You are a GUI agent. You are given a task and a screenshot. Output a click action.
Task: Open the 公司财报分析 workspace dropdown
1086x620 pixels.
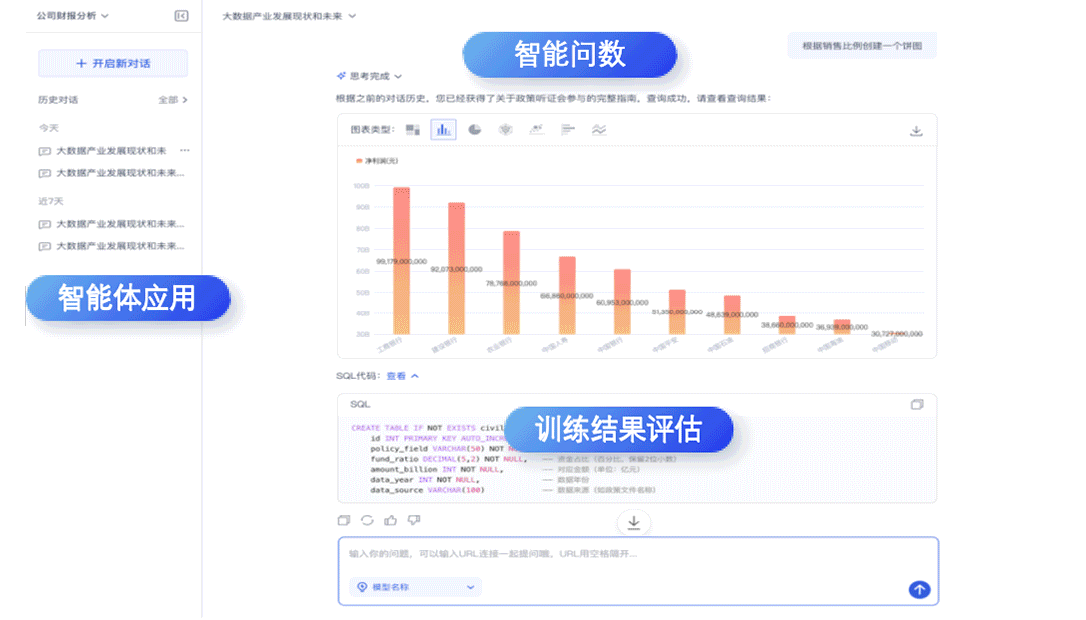(73, 16)
